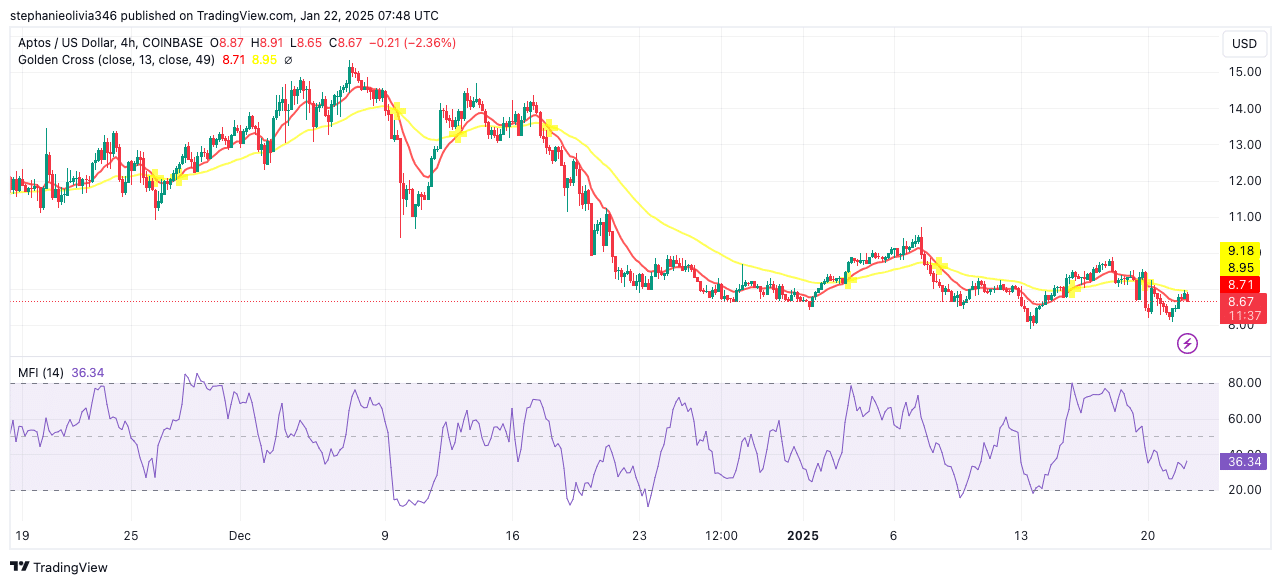
Task: Click the yellow cross marker near Dec 9
Action: click(x=397, y=111)
